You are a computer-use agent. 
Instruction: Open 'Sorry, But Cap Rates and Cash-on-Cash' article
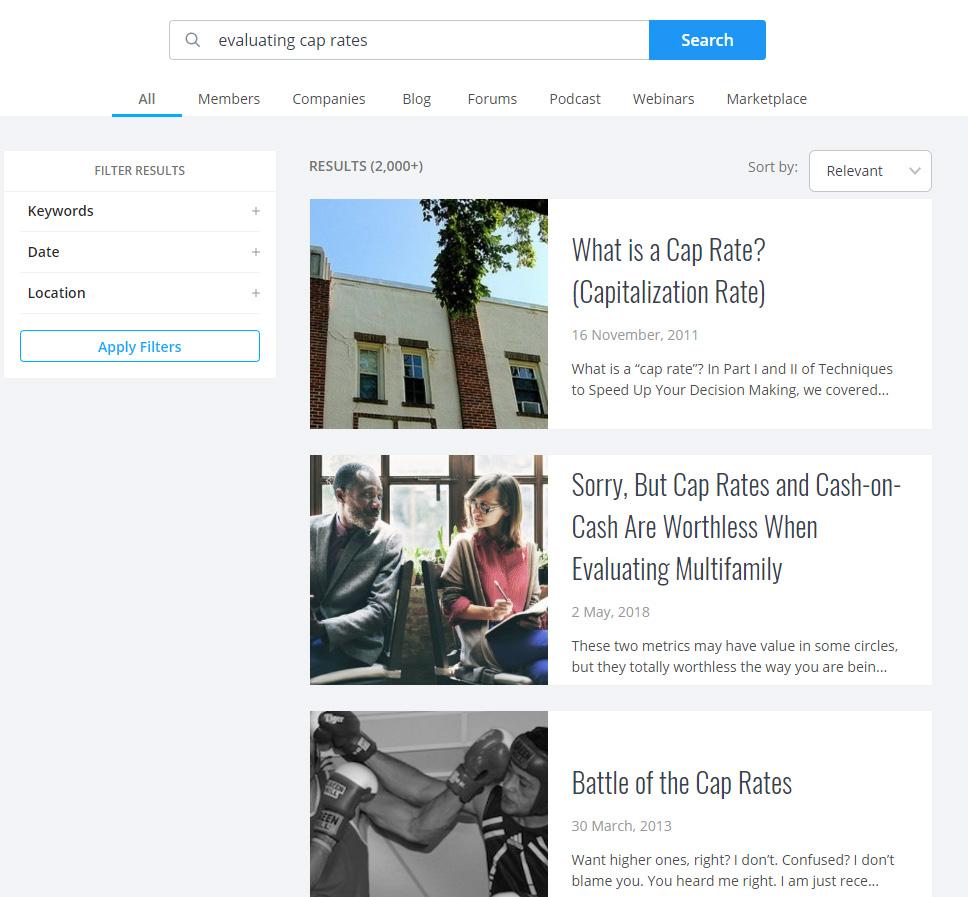pyautogui.click(x=736, y=527)
